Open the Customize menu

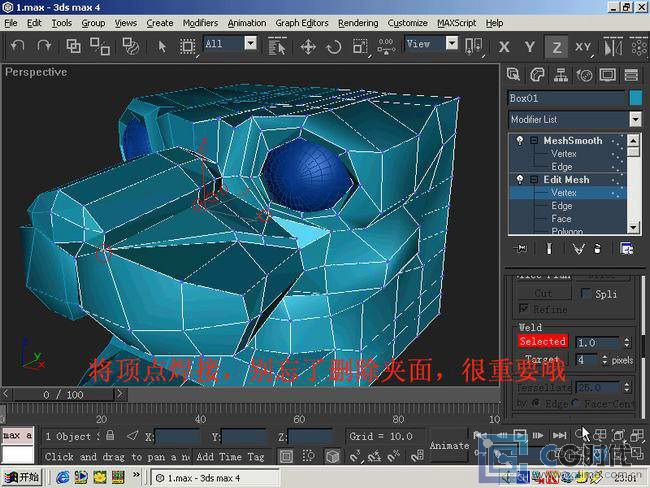pos(407,23)
